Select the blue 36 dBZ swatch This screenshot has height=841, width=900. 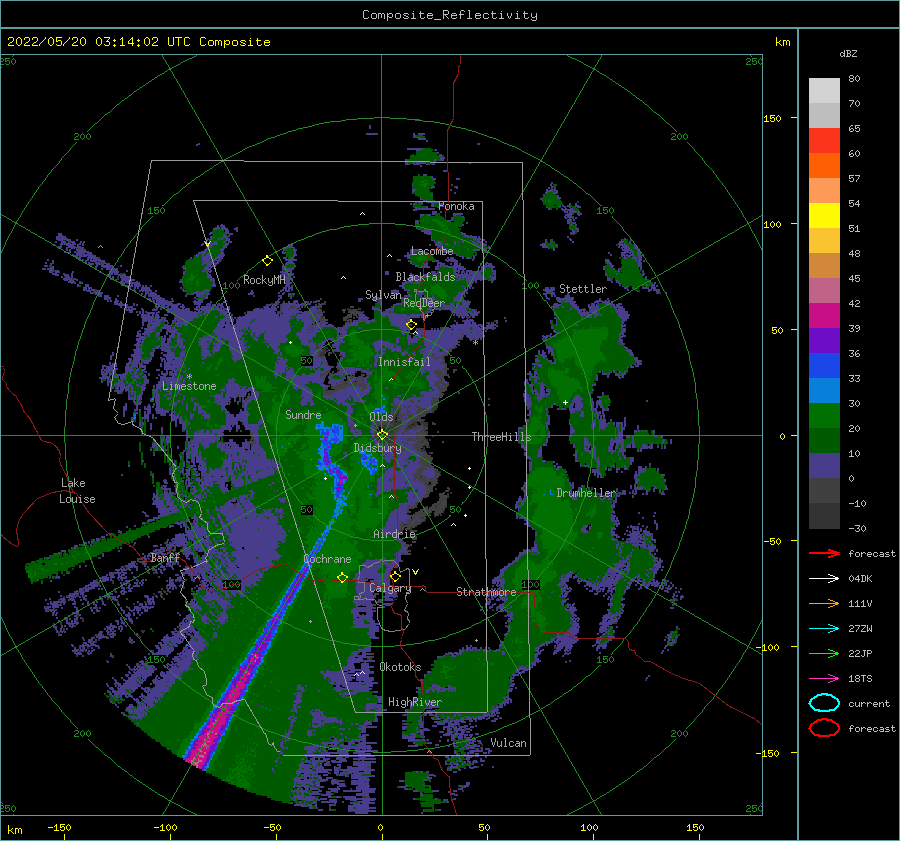point(824,365)
